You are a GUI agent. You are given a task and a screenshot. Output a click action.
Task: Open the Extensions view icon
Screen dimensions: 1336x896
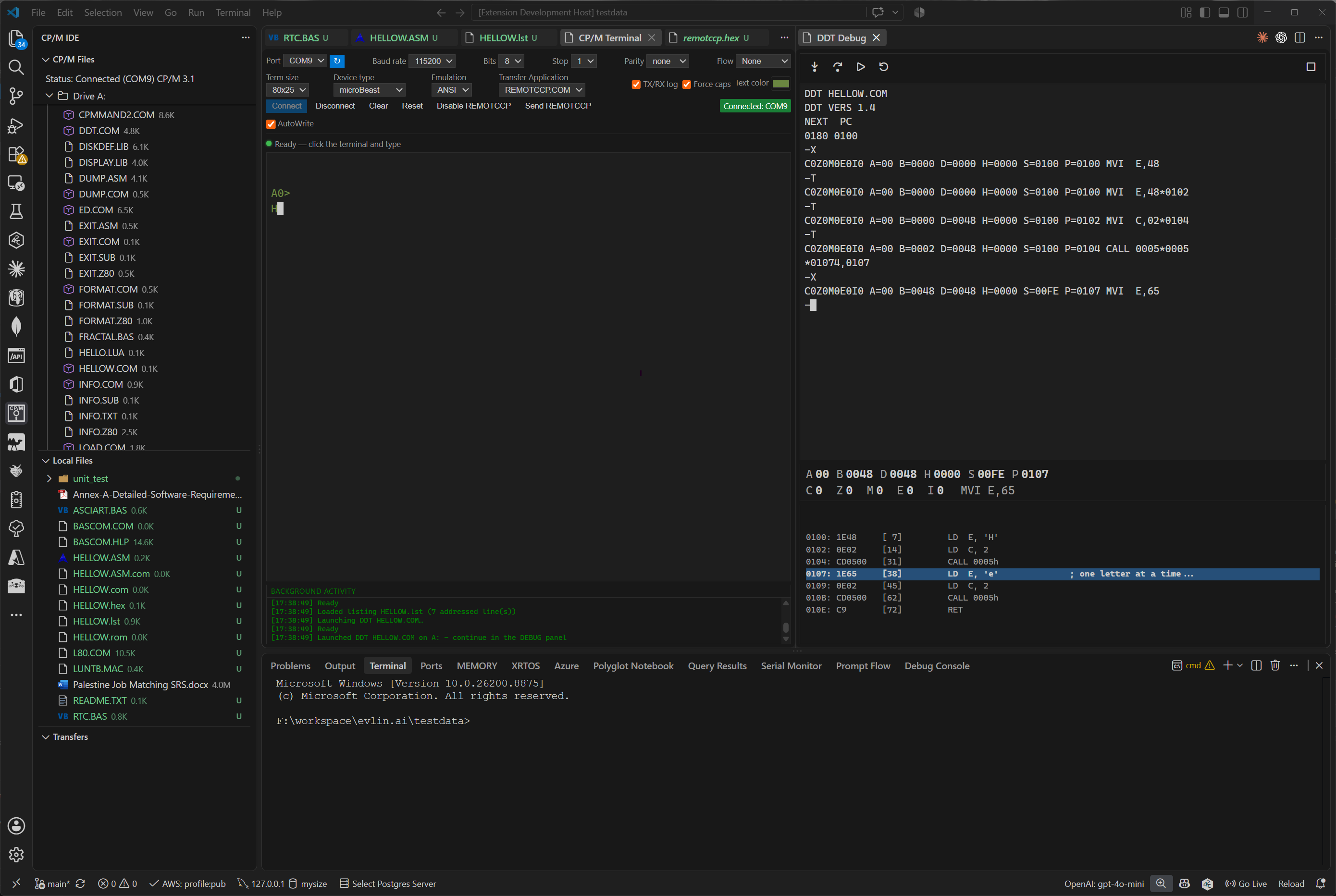click(16, 154)
